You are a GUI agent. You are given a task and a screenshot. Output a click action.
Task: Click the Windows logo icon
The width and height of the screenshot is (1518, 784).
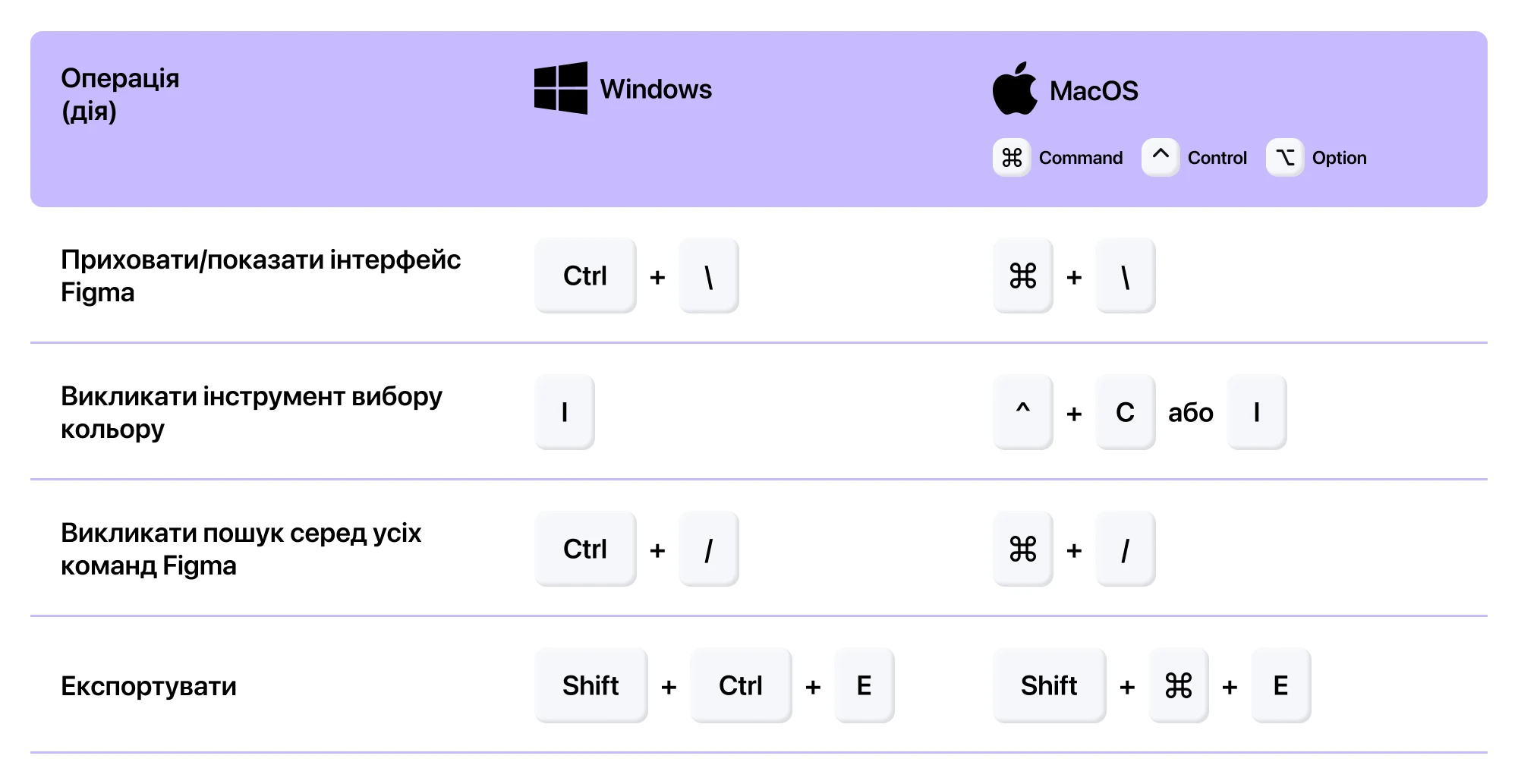pos(561,88)
